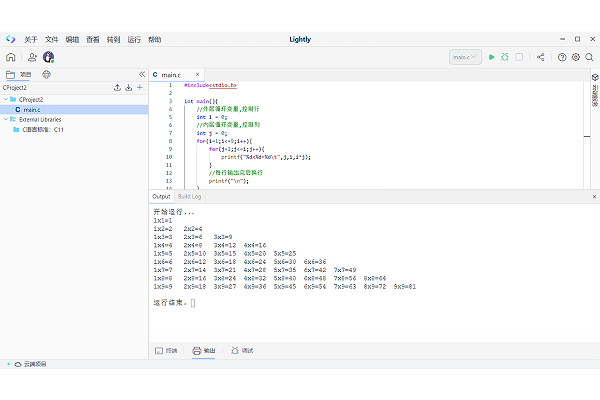Click the 9x9=81 output text

coord(405,286)
